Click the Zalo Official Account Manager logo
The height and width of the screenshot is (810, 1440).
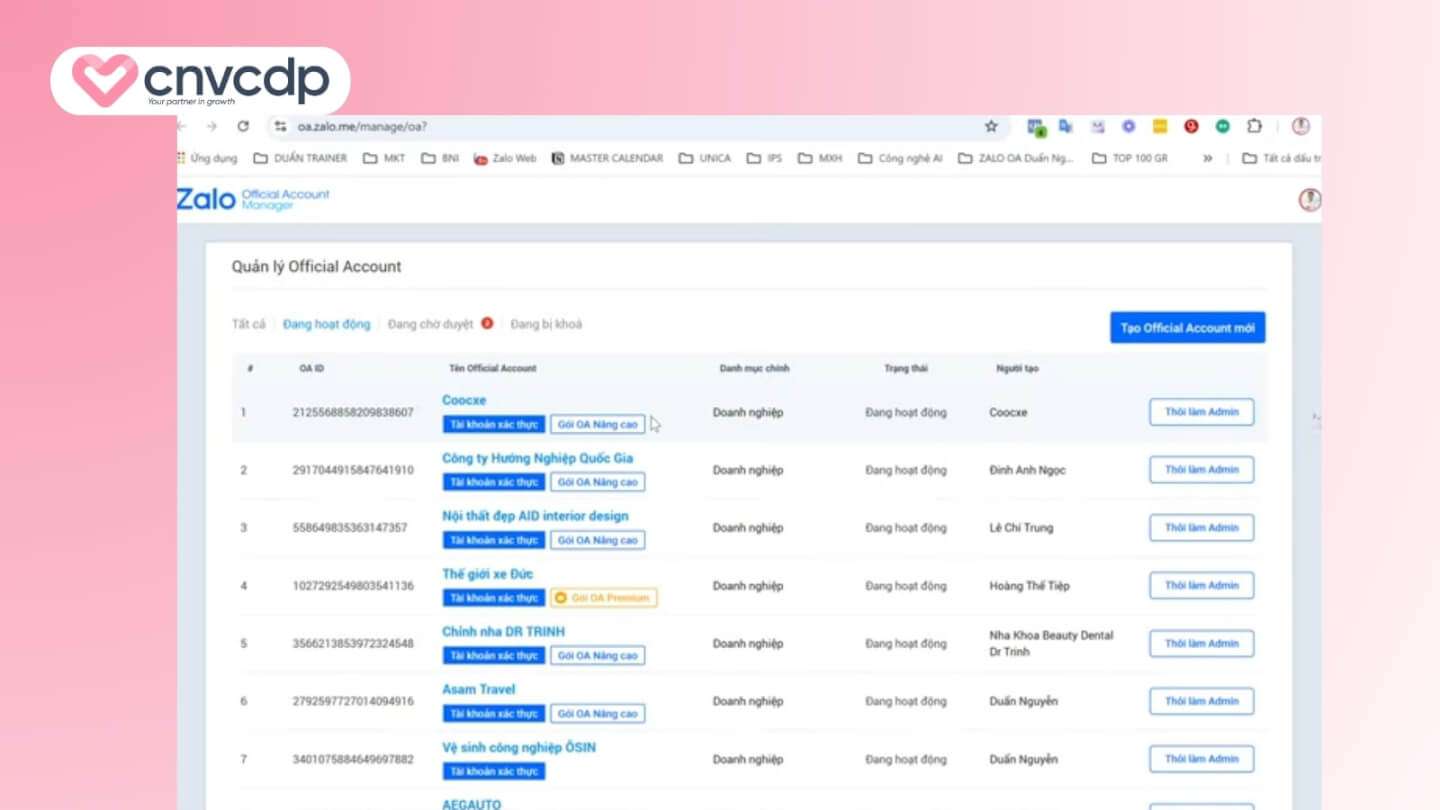click(x=253, y=199)
